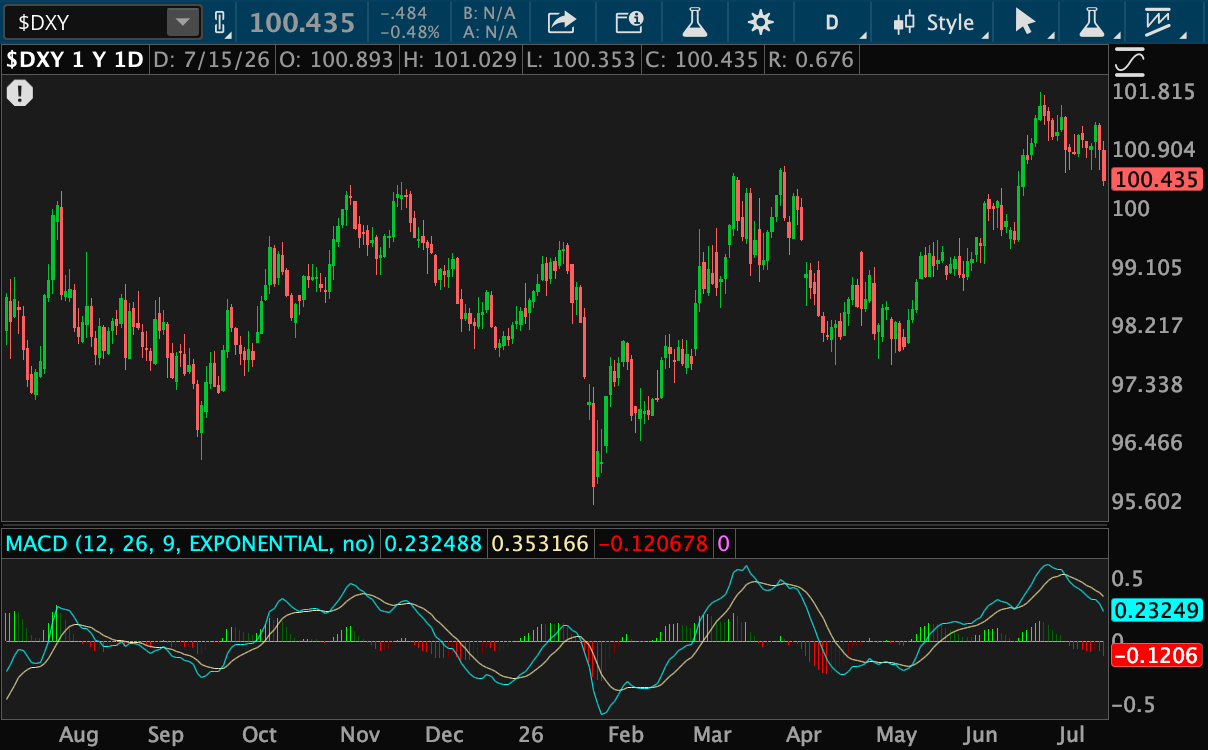Click the R: 0.676 range value
Screen dimensions: 1208x750
pyautogui.click(x=810, y=60)
